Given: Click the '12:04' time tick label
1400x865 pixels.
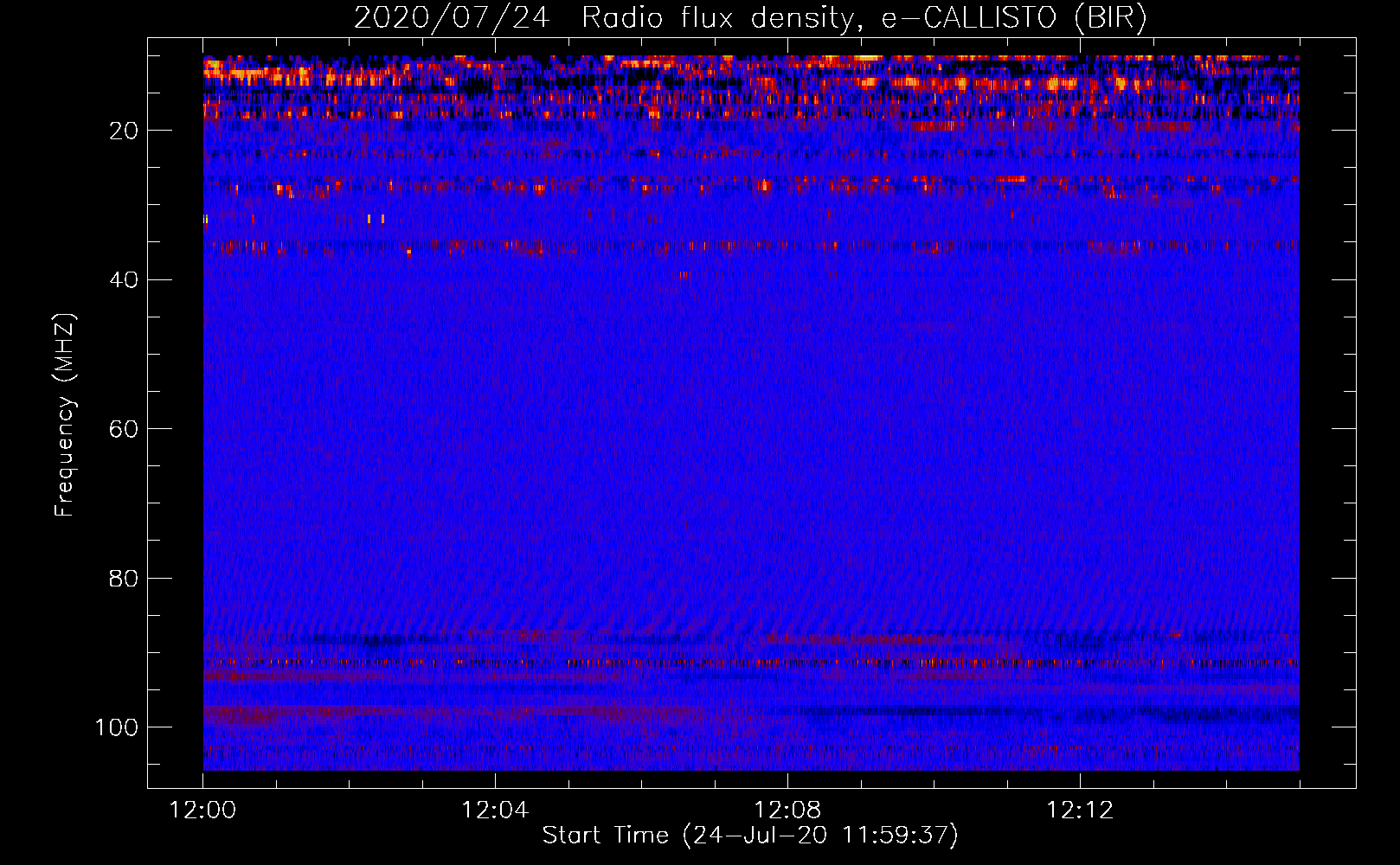Looking at the screenshot, I should (495, 811).
